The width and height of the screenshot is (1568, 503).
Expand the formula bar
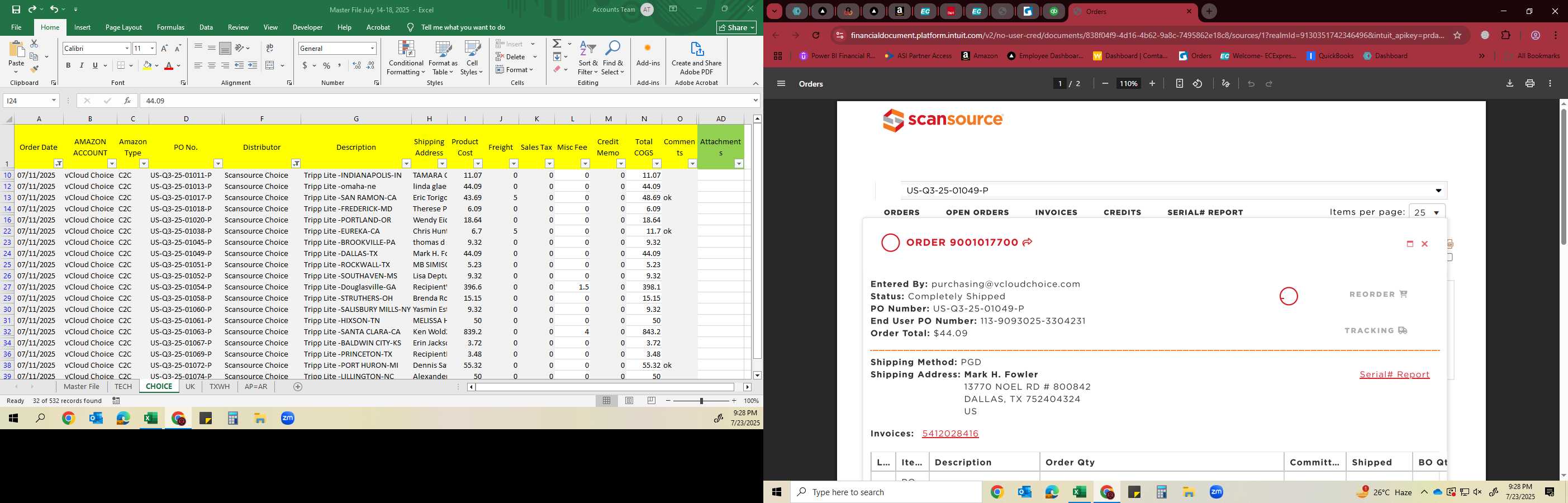pyautogui.click(x=756, y=101)
